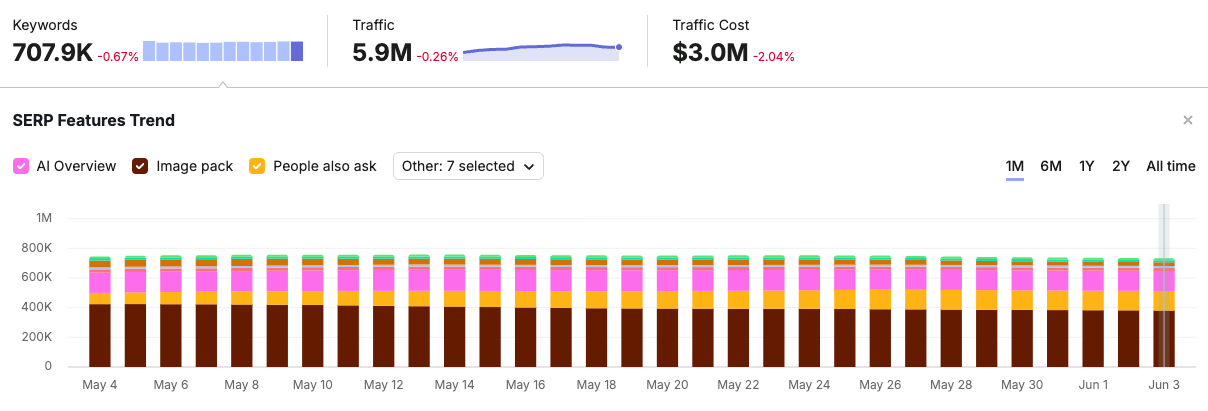Click the May 26 x-axis date label

(x=880, y=385)
